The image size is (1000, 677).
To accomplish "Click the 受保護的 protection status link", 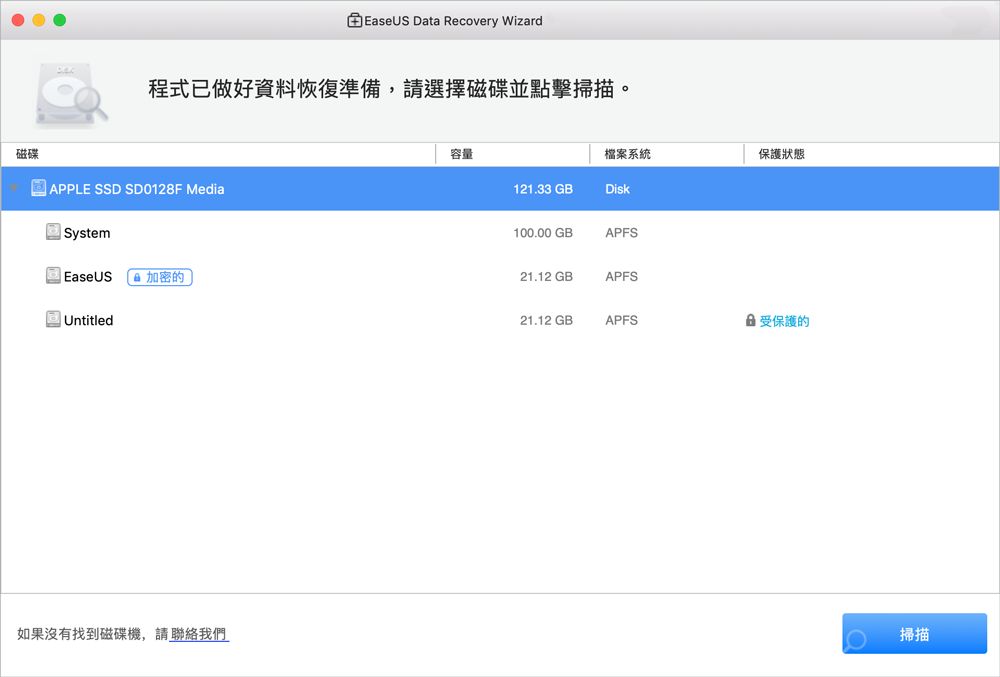I will [784, 320].
